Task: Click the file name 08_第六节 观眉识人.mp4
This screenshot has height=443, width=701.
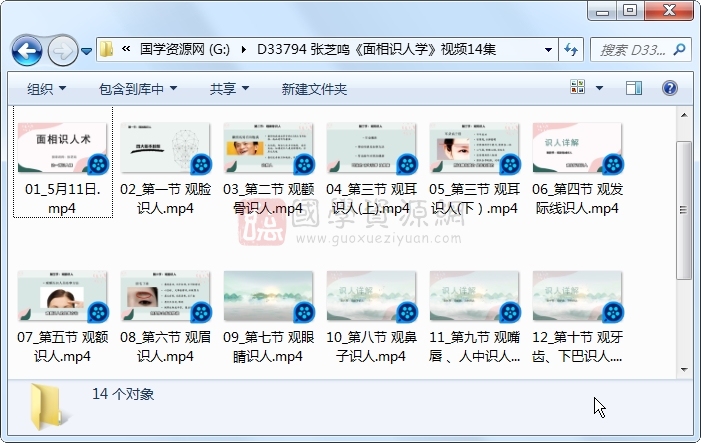Action: point(165,346)
